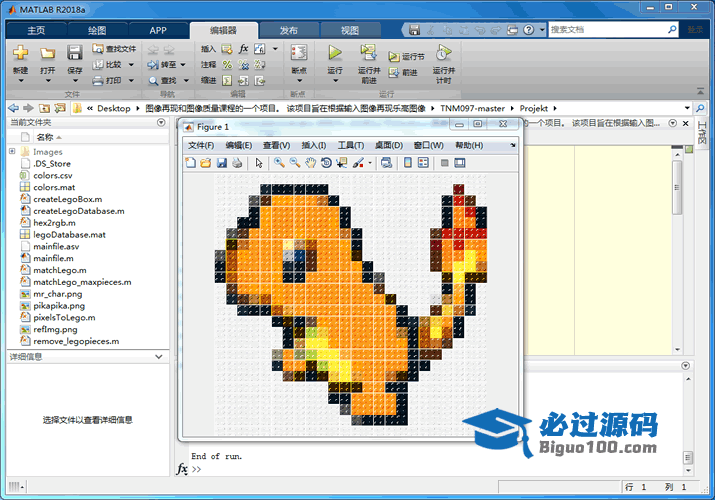The height and width of the screenshot is (500, 715).
Task: Select createLegoBox.m in file list
Action: tap(67, 199)
